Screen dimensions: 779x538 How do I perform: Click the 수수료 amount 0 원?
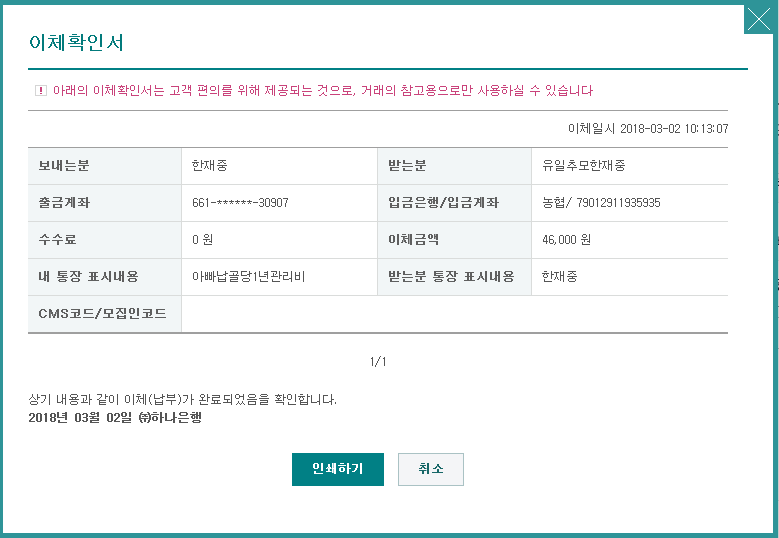click(x=203, y=240)
